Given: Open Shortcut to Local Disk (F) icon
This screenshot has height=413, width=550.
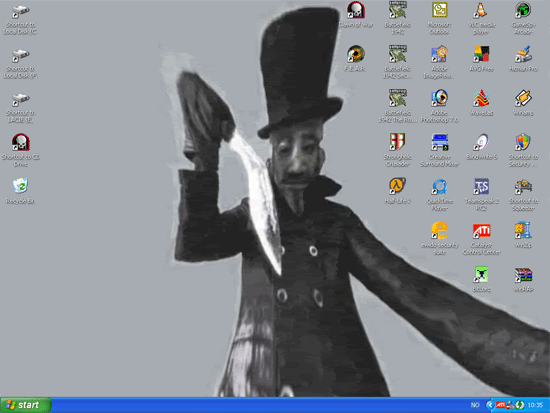Looking at the screenshot, I should point(21,56).
